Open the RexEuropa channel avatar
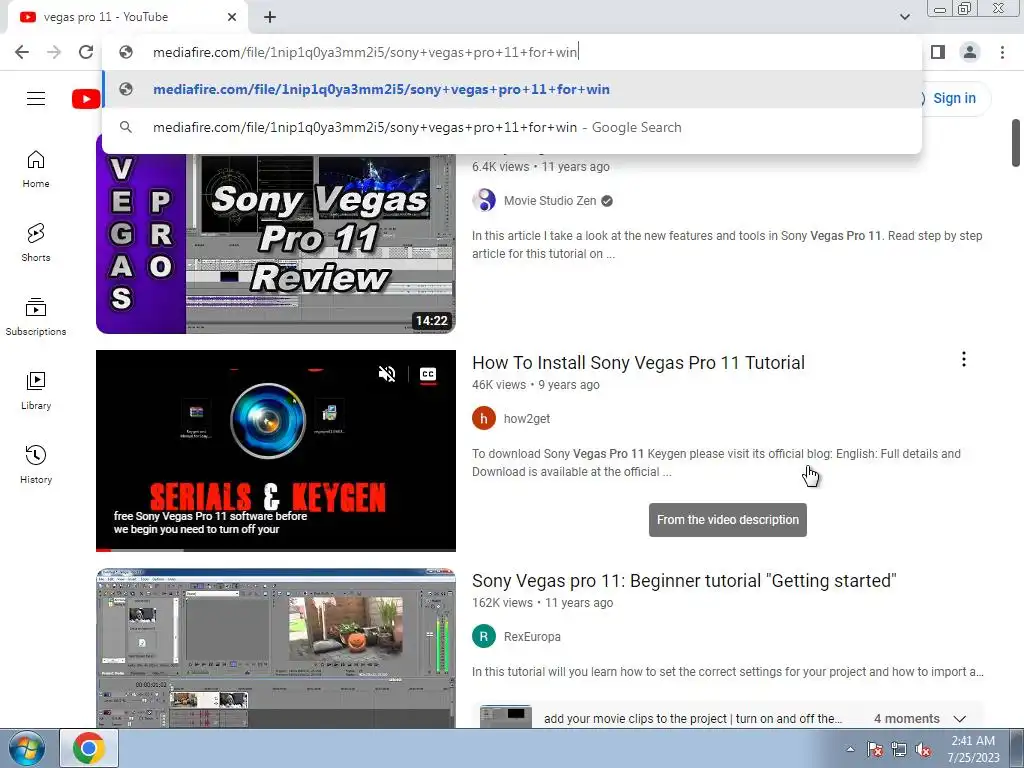This screenshot has height=768, width=1024. click(x=484, y=636)
